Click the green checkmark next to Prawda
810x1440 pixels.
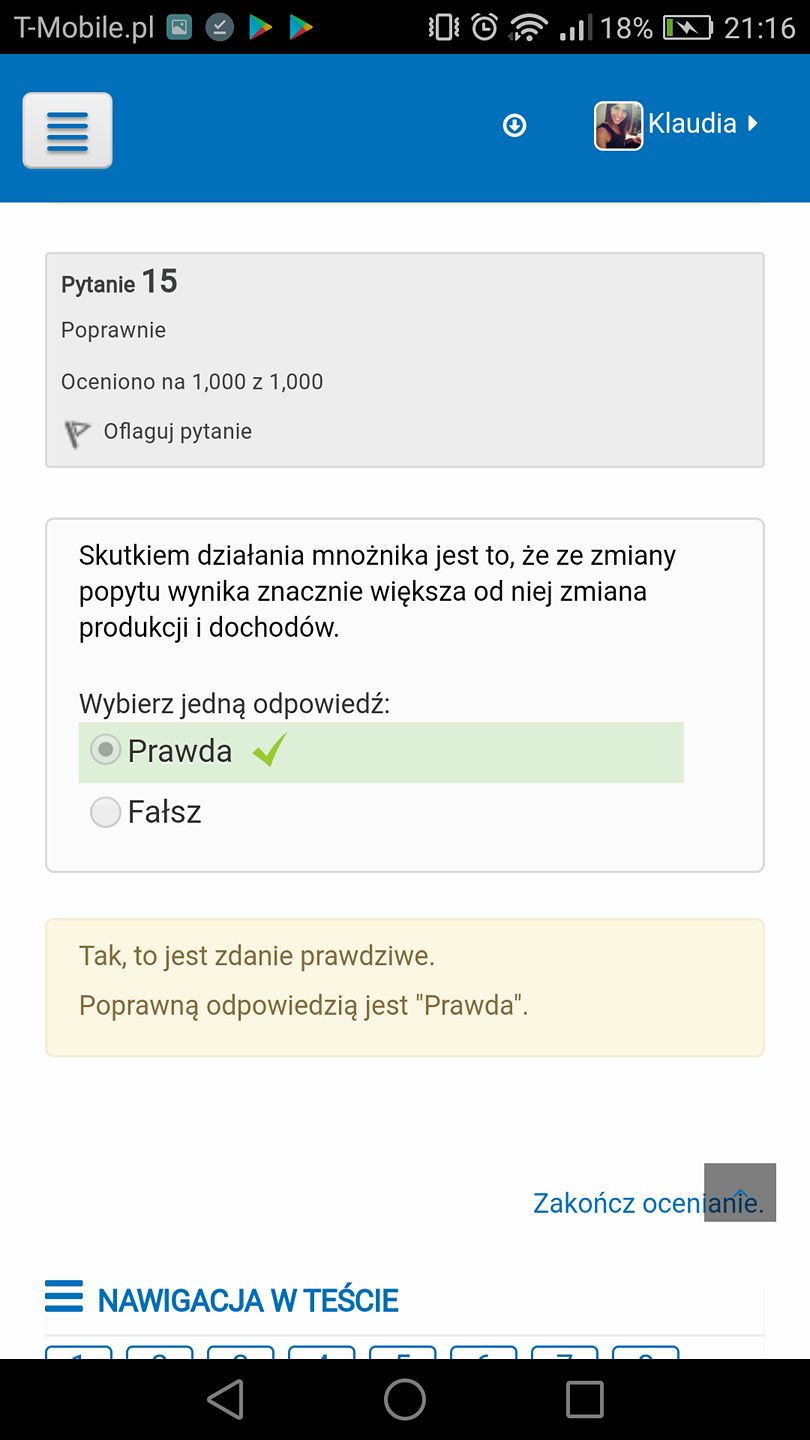point(269,749)
